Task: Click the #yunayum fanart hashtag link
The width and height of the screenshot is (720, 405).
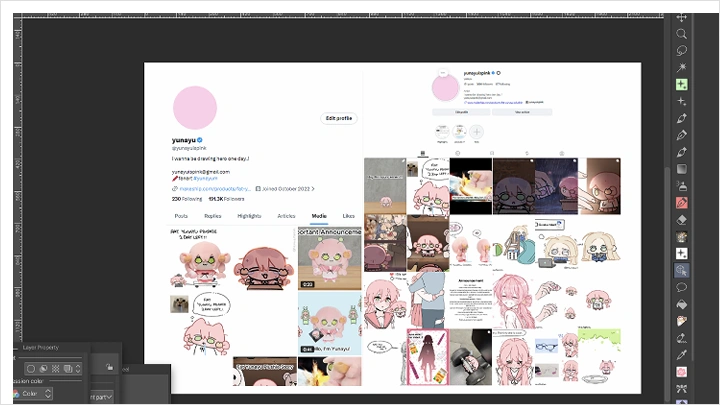Action: click(205, 178)
